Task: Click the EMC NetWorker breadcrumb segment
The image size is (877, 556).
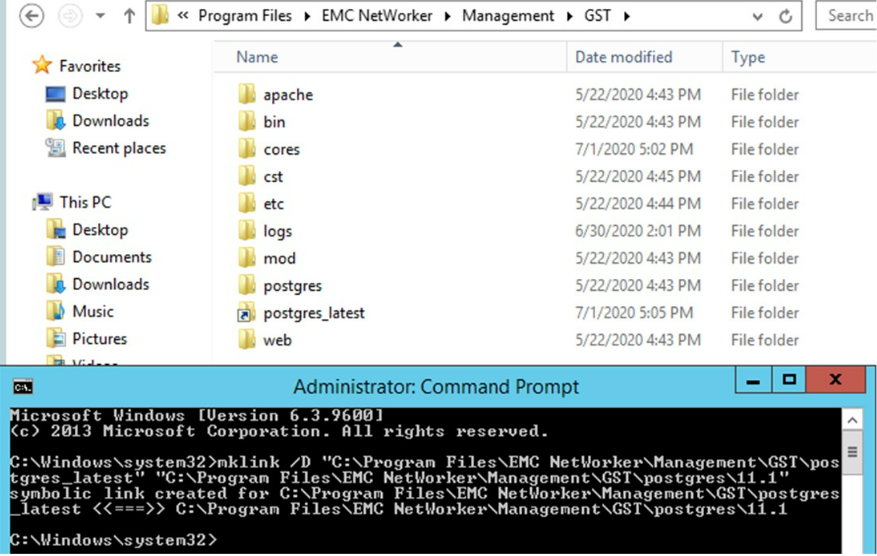Action: pyautogui.click(x=381, y=16)
